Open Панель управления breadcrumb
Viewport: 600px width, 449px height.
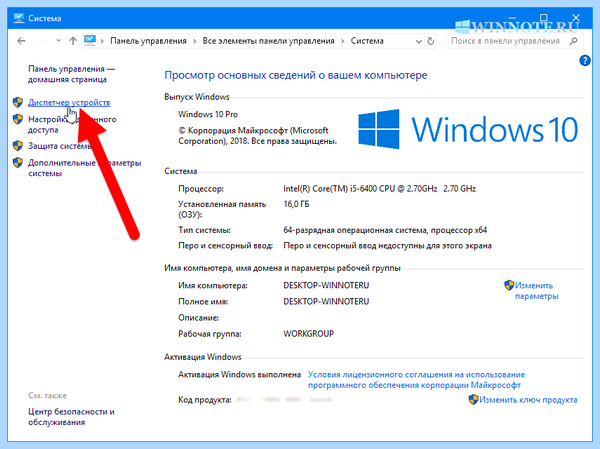148,41
